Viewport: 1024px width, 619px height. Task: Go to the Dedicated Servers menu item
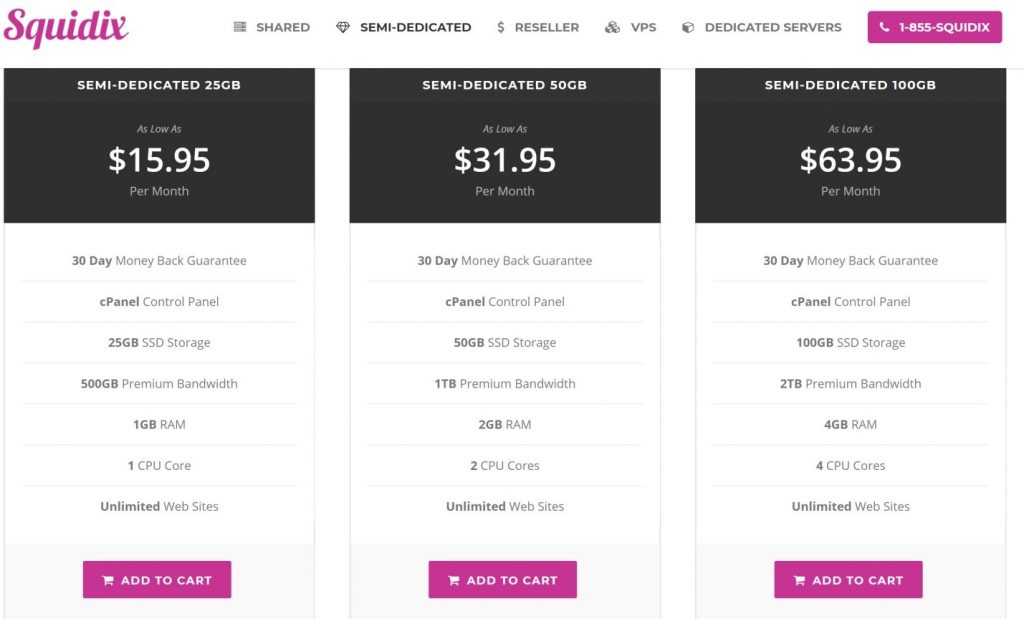pos(761,27)
